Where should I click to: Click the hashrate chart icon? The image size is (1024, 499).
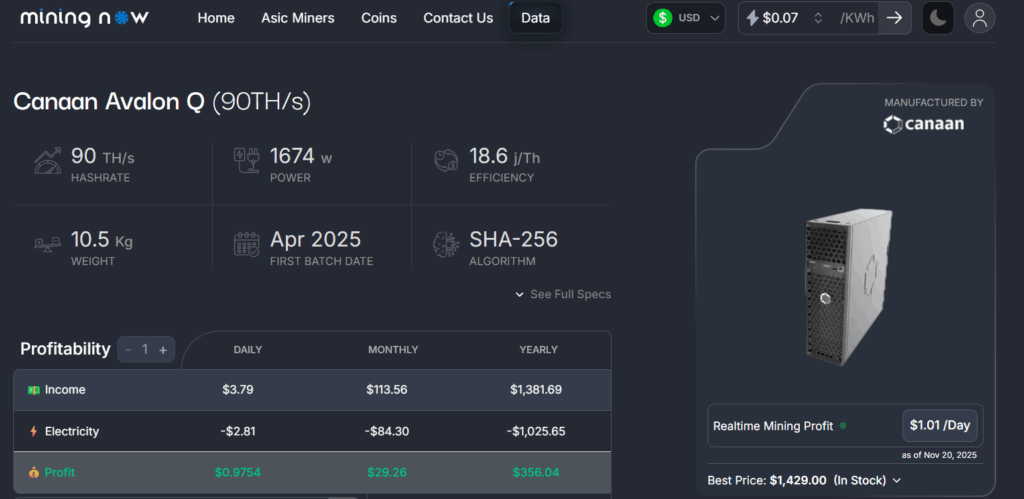pos(48,162)
